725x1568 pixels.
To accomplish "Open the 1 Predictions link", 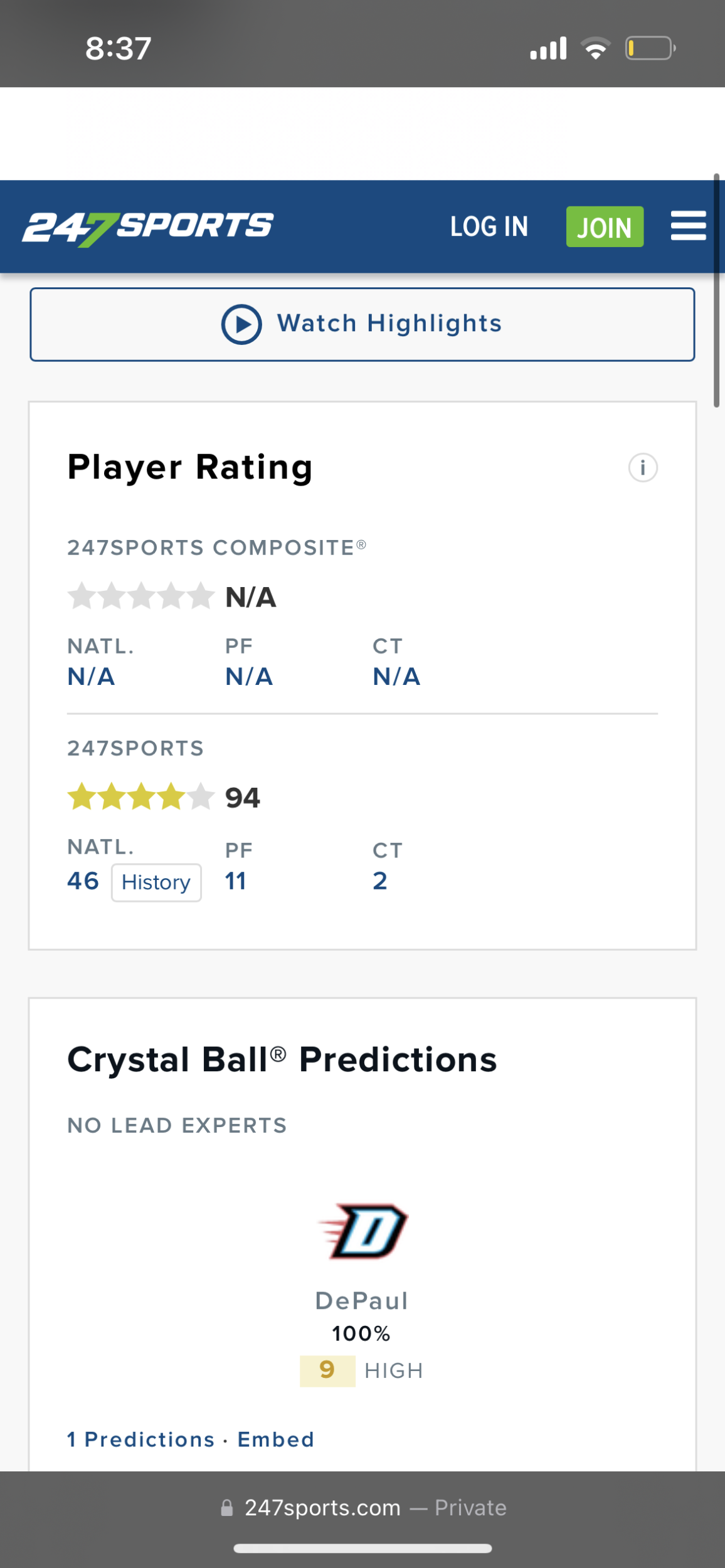I will 140,1439.
